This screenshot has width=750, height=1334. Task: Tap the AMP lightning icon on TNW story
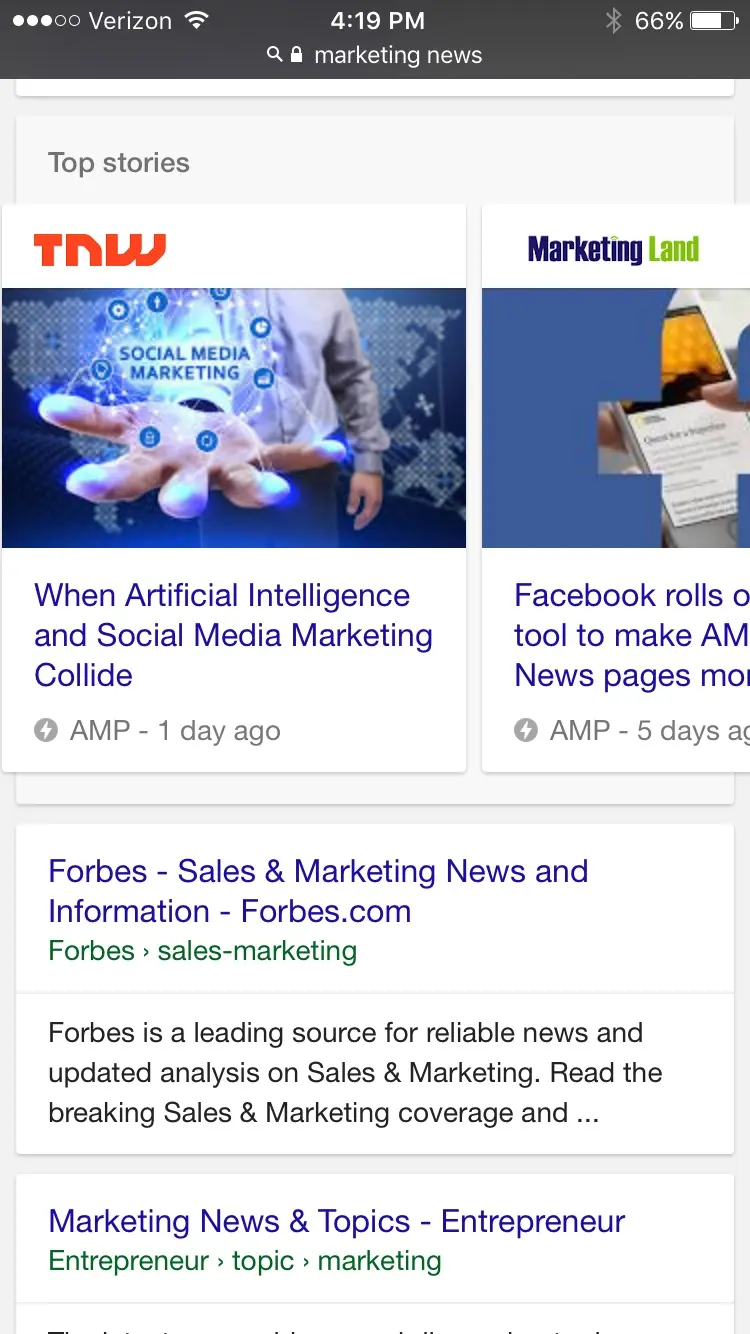click(46, 731)
